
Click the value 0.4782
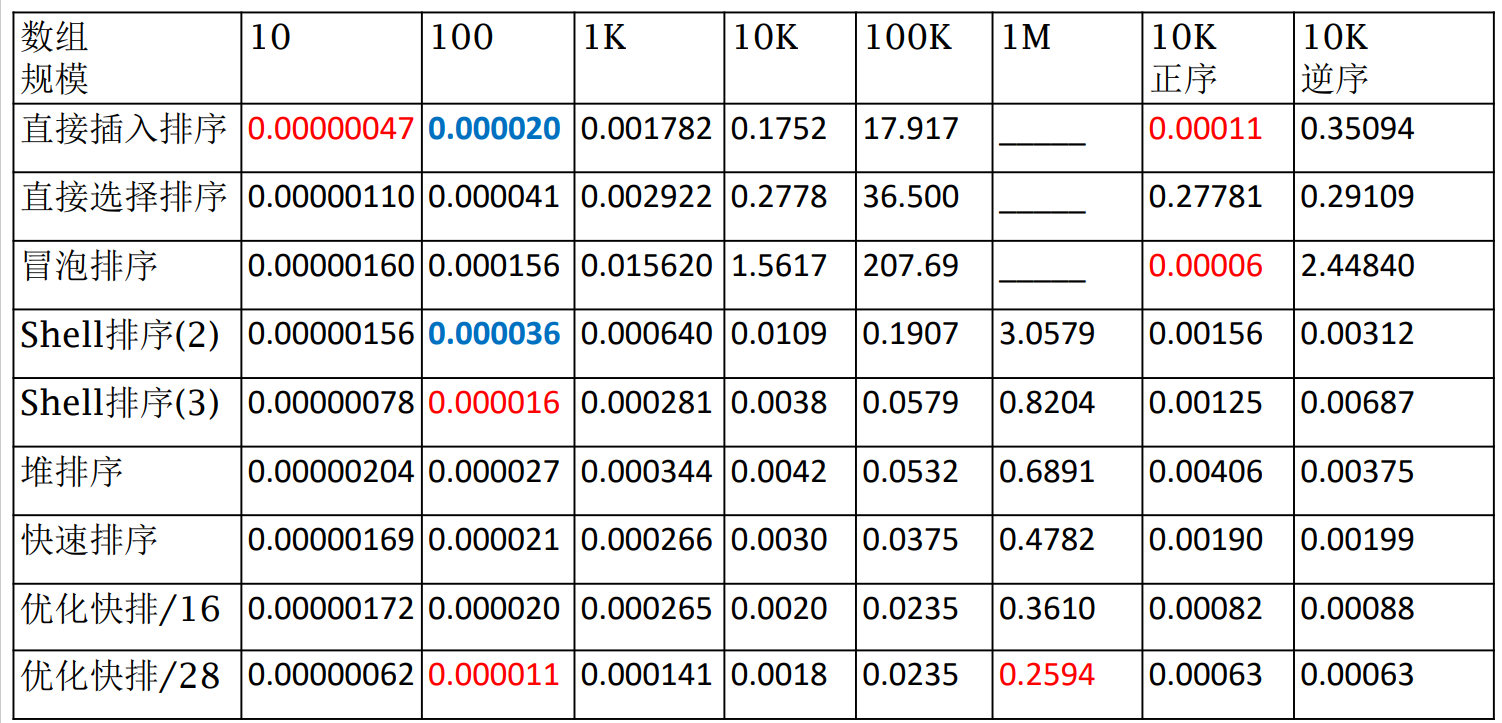tap(1047, 540)
